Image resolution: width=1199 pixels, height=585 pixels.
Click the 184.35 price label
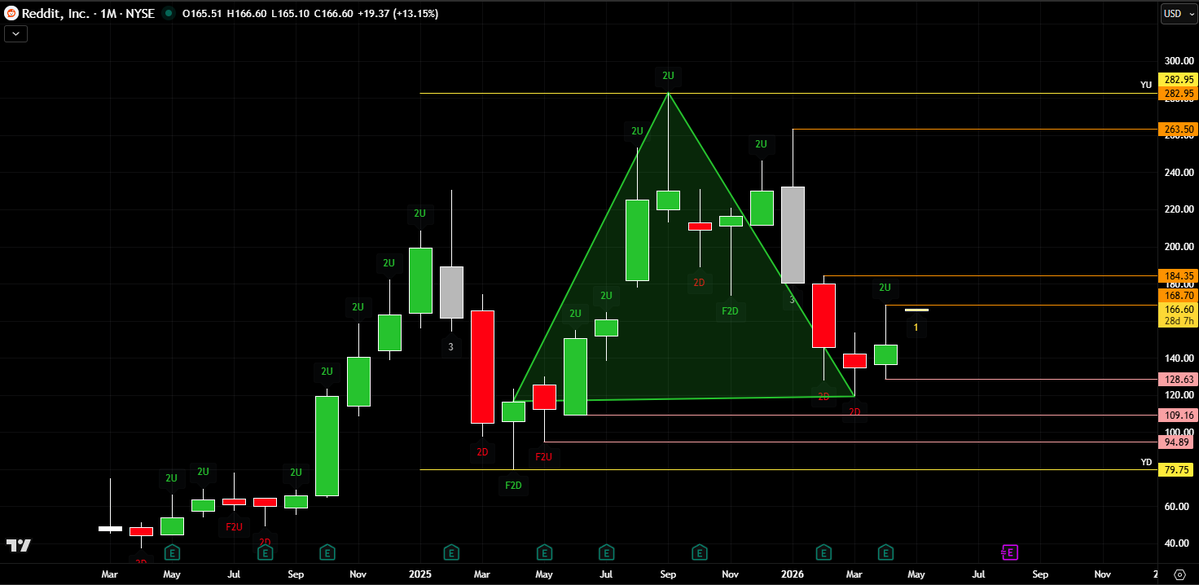1177,275
